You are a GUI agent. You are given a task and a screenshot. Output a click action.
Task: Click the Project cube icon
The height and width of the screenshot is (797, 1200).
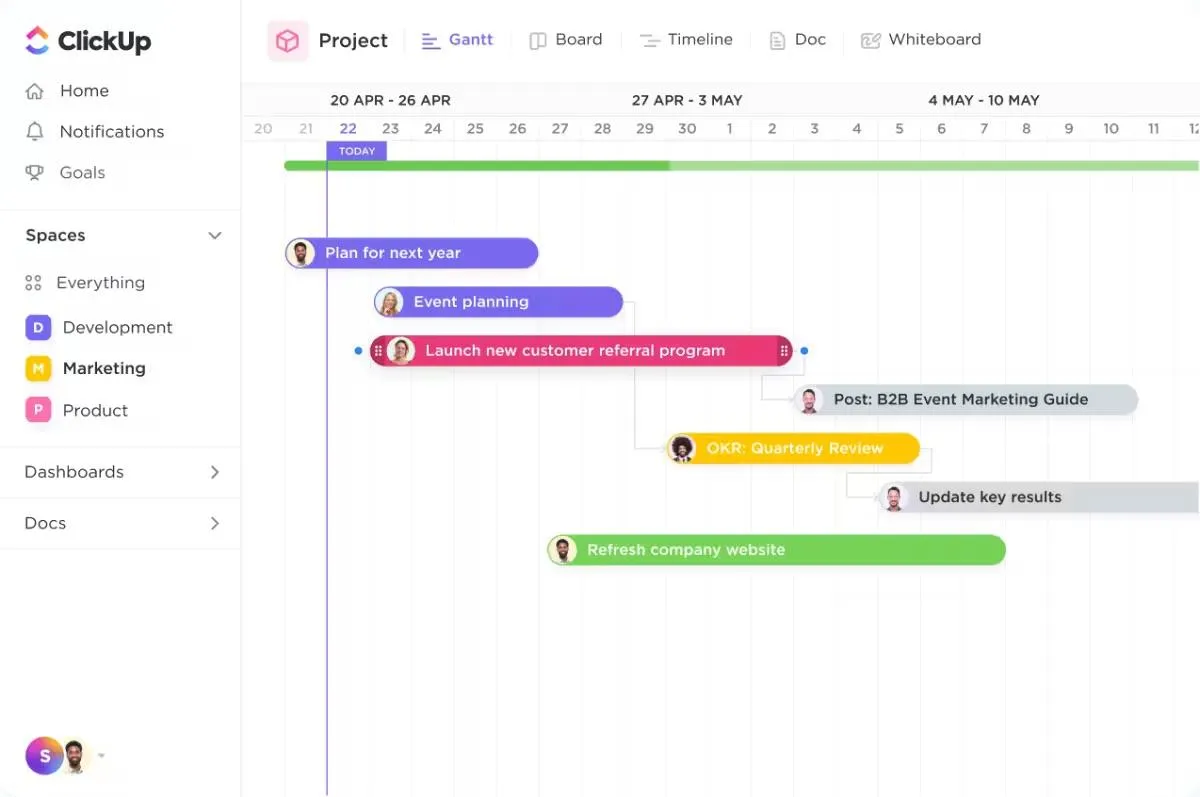click(288, 41)
